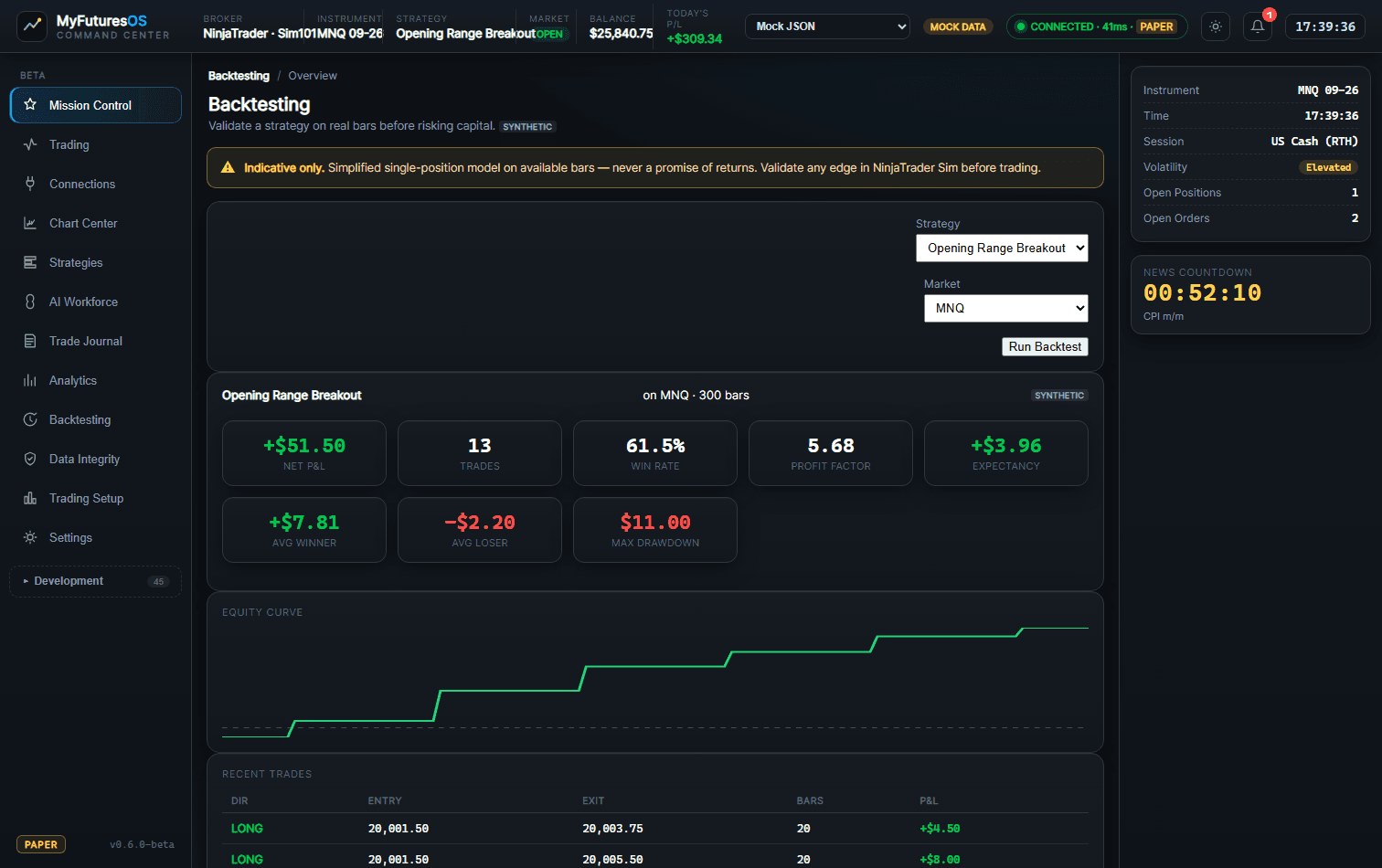Click the PAPER badge at sidebar bottom
The image size is (1382, 868).
pyautogui.click(x=41, y=844)
